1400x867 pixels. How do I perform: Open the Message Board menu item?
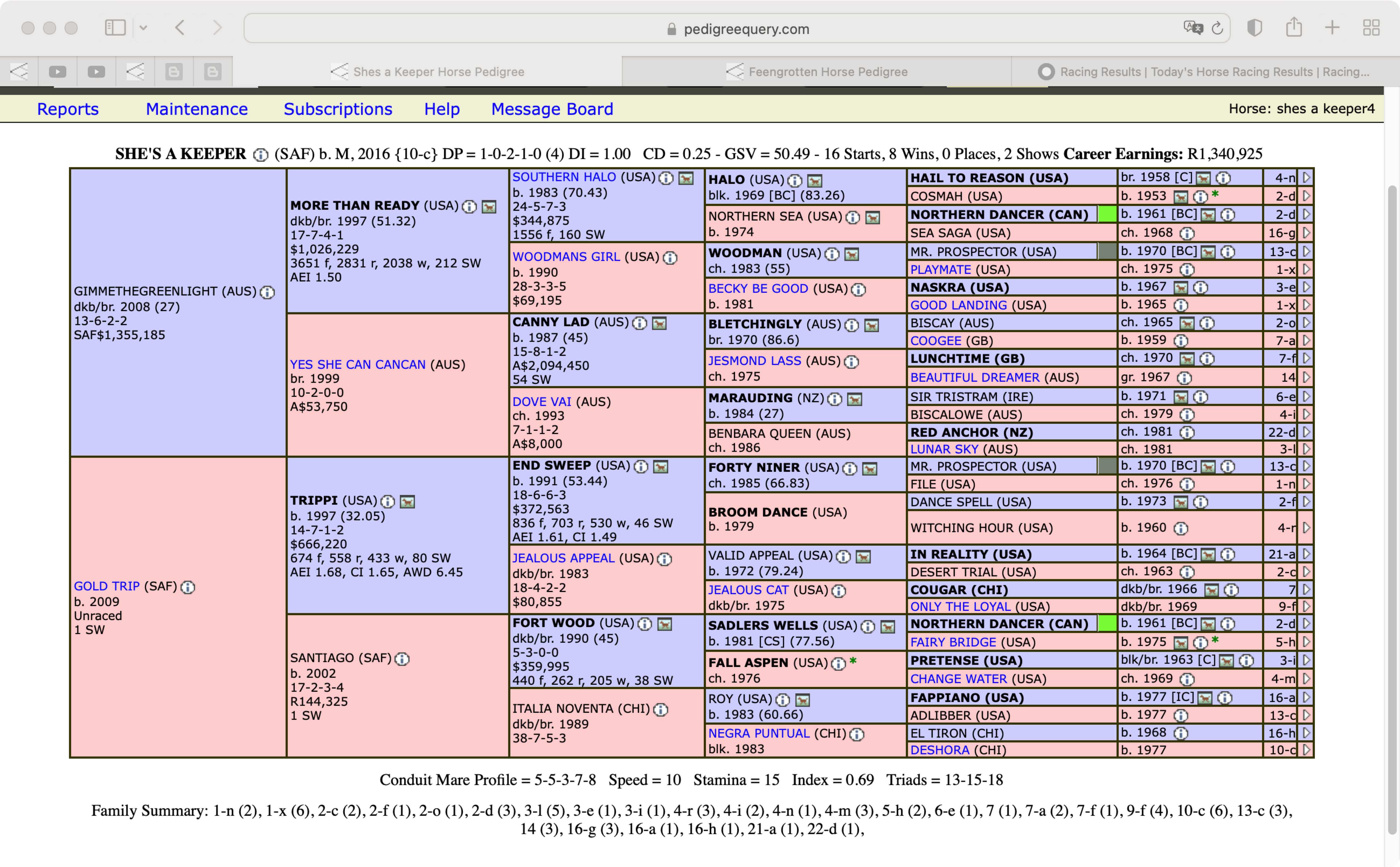tap(552, 109)
